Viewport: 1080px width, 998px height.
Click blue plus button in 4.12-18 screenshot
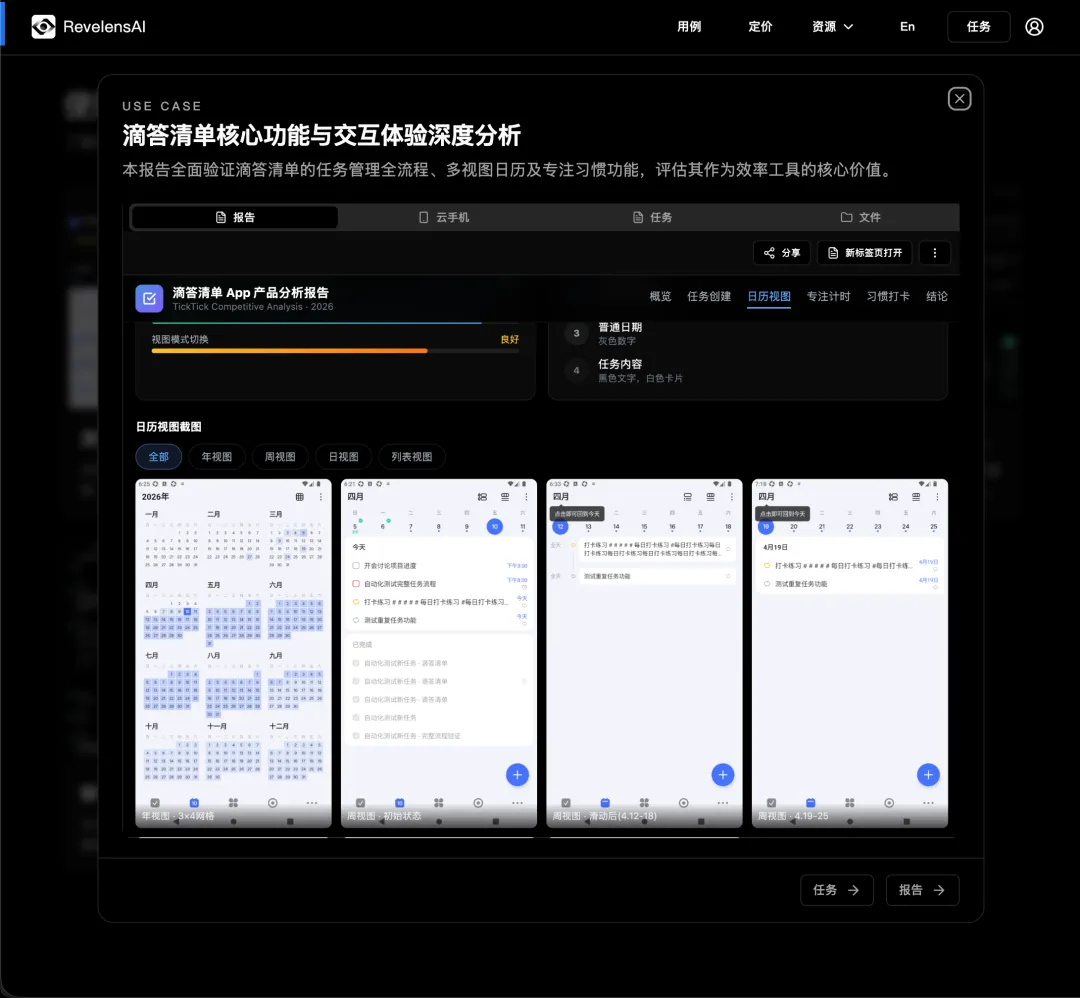click(723, 775)
